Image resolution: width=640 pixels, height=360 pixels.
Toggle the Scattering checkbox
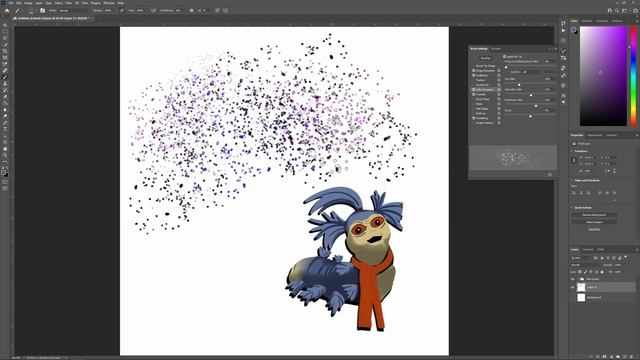473,76
